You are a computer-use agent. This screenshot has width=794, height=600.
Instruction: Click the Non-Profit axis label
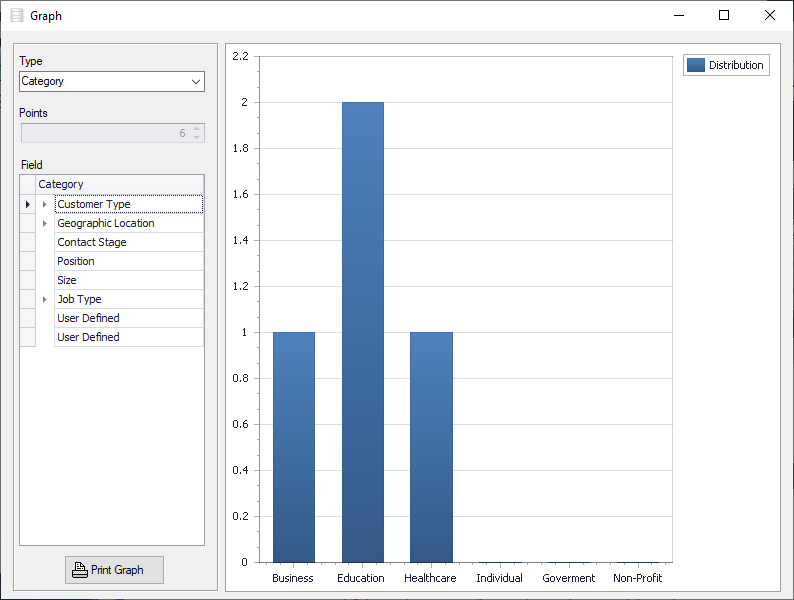pos(638,578)
